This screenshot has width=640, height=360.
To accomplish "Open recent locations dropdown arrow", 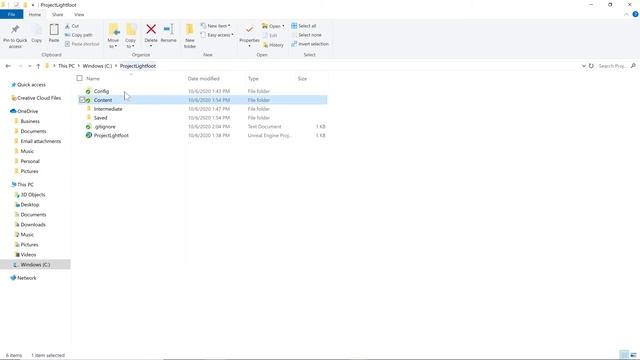I will [29, 66].
